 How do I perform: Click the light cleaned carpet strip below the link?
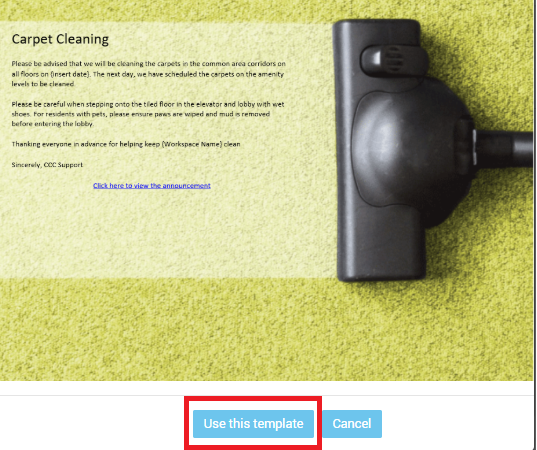pyautogui.click(x=164, y=233)
